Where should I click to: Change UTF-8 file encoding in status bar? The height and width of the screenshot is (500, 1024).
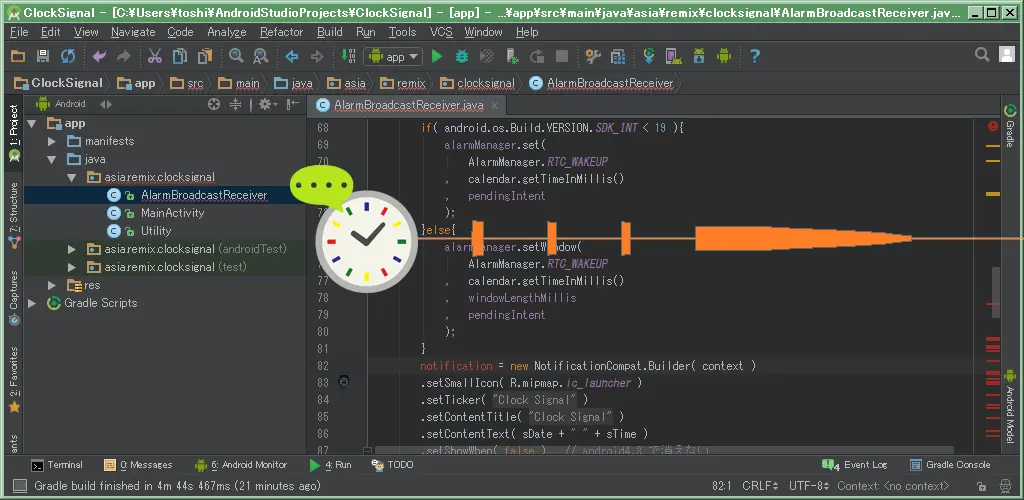809,486
